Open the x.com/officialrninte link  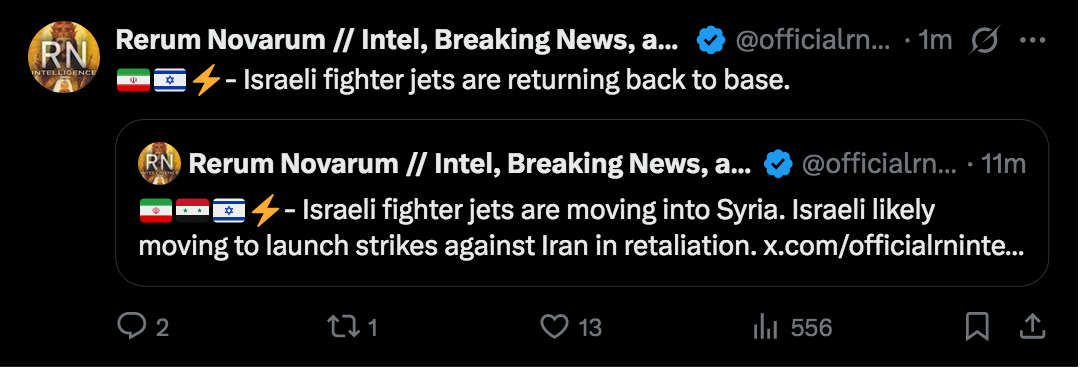click(894, 246)
